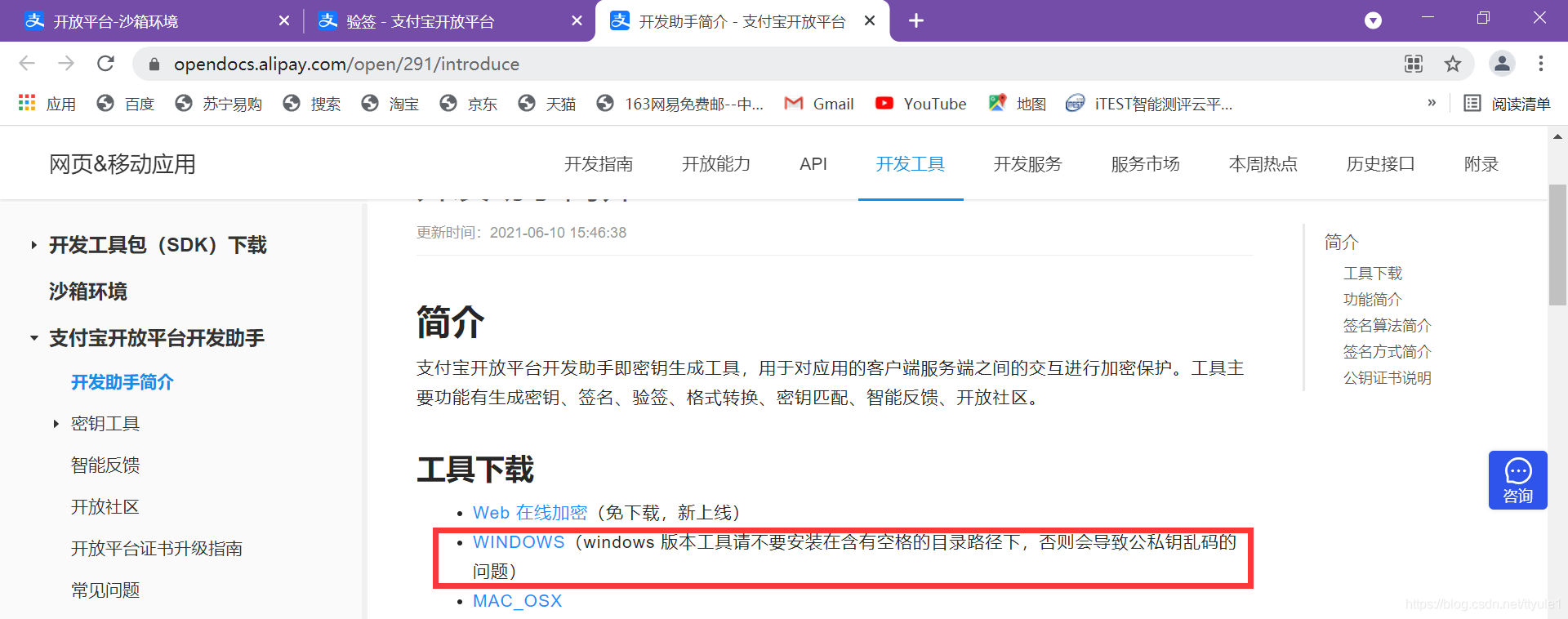Open the QR code icon in address bar
Image resolution: width=1568 pixels, height=619 pixels.
[1414, 64]
